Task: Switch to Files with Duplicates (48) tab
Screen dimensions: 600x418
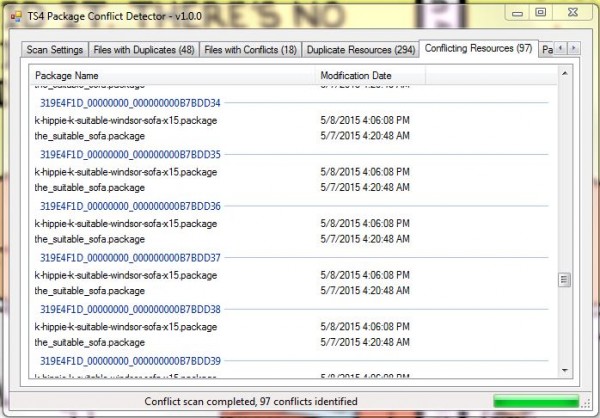Action: click(x=144, y=49)
